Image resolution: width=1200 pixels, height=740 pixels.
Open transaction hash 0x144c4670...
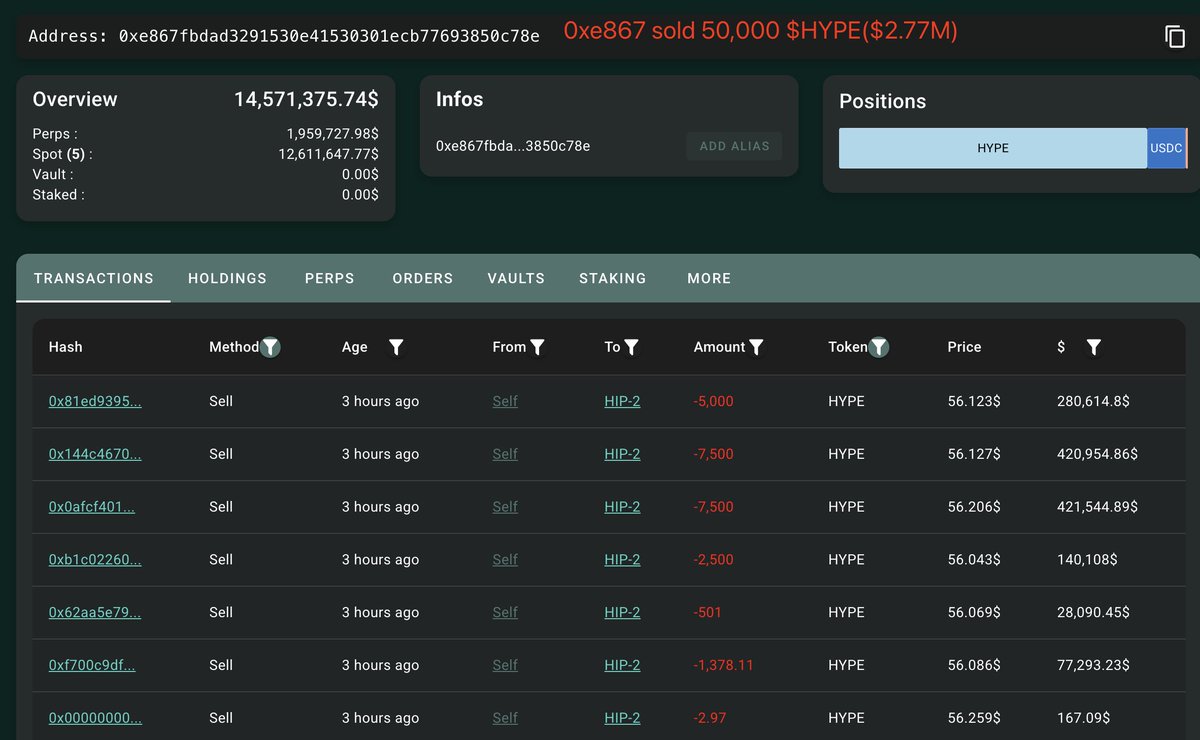(x=95, y=454)
